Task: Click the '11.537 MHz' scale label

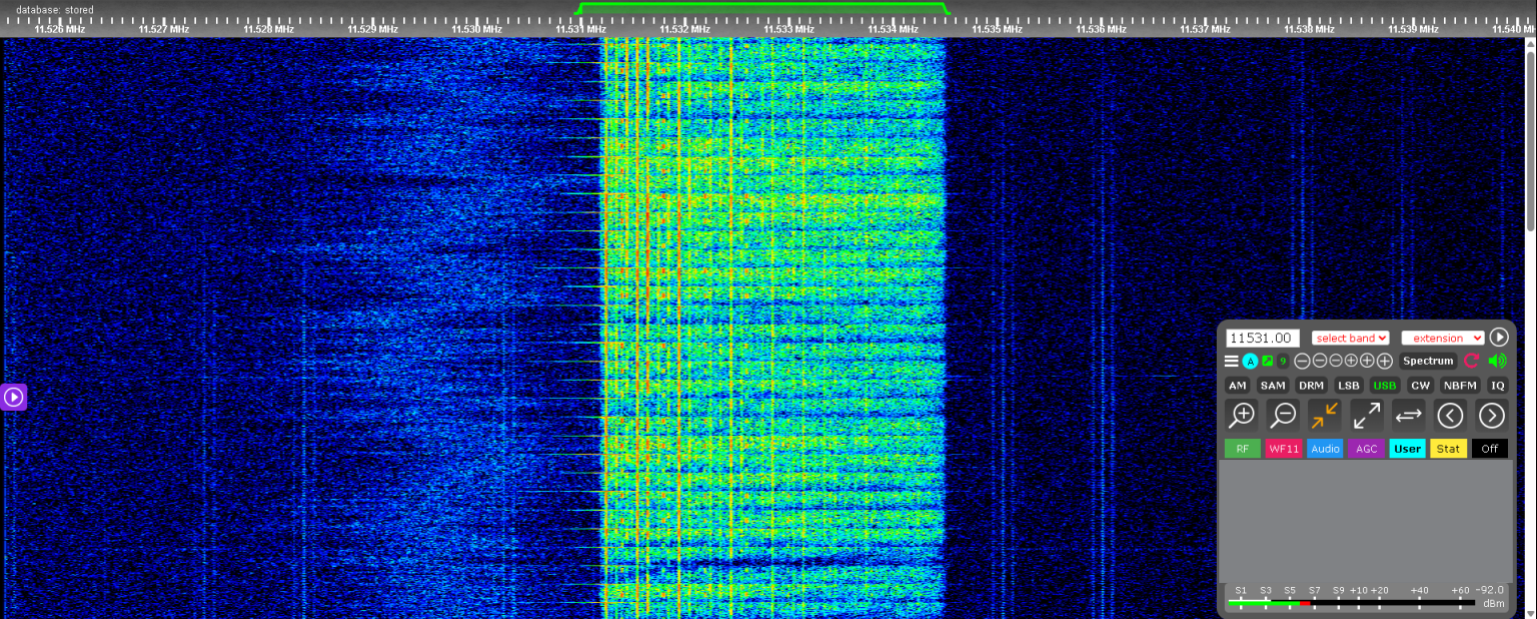Action: pos(1205,29)
